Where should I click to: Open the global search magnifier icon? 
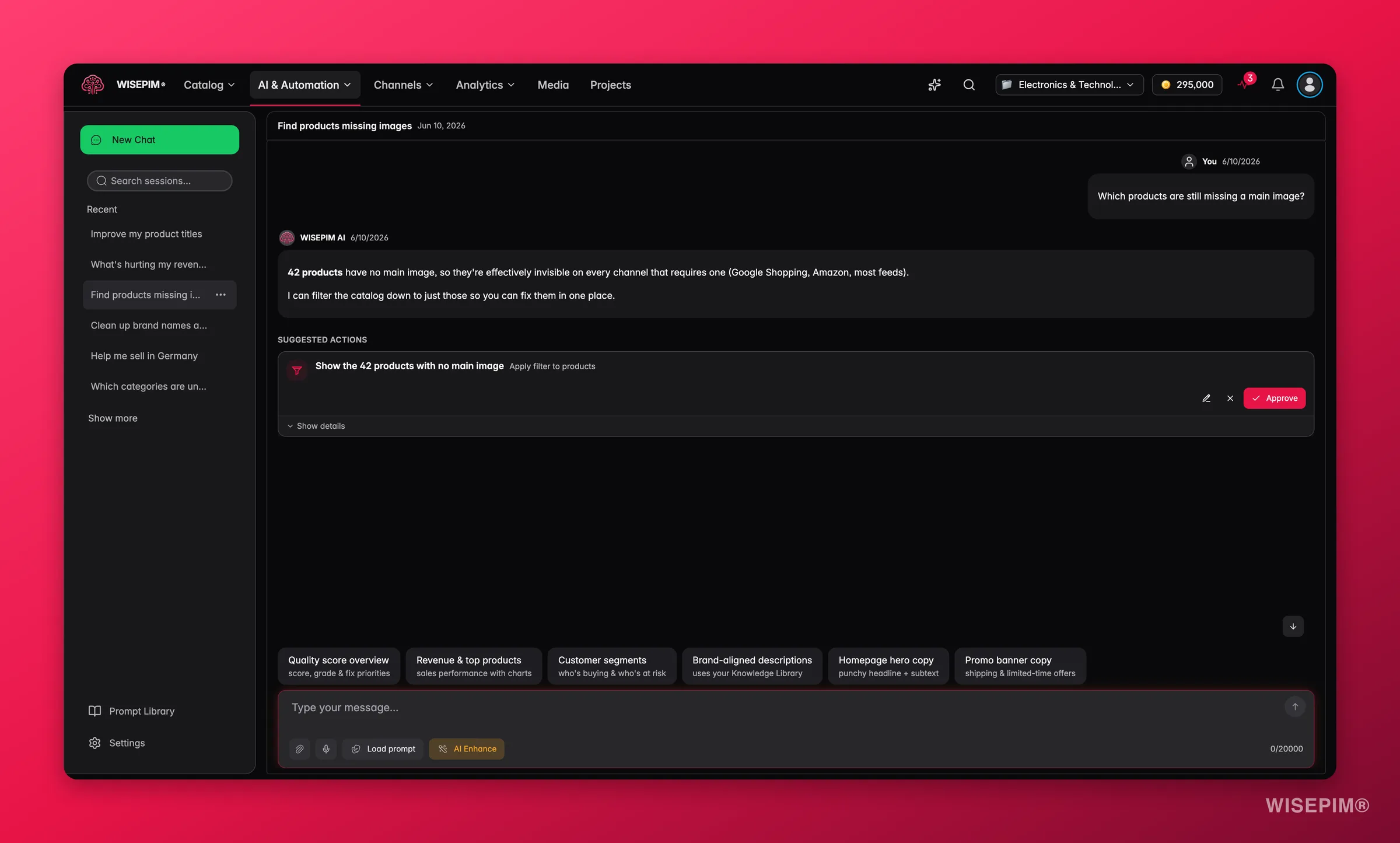tap(969, 85)
